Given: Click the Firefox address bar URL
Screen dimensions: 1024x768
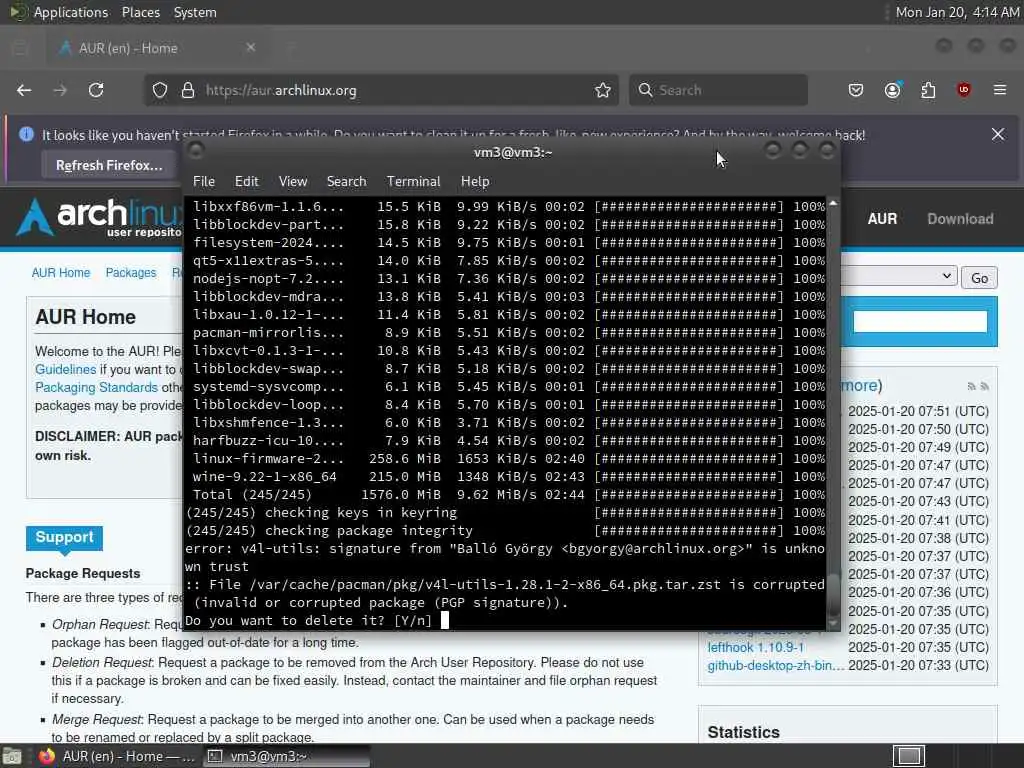Looking at the screenshot, I should coord(281,90).
